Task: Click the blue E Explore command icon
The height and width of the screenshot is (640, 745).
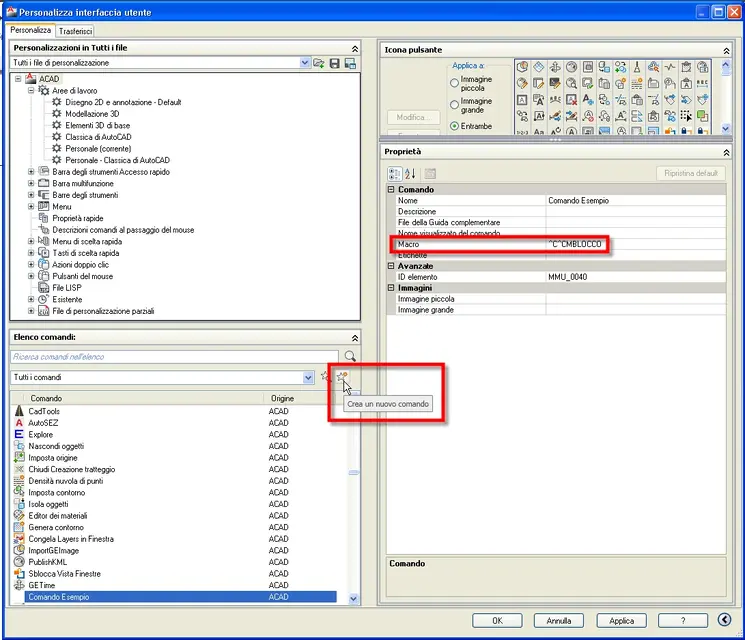Action: tap(19, 434)
